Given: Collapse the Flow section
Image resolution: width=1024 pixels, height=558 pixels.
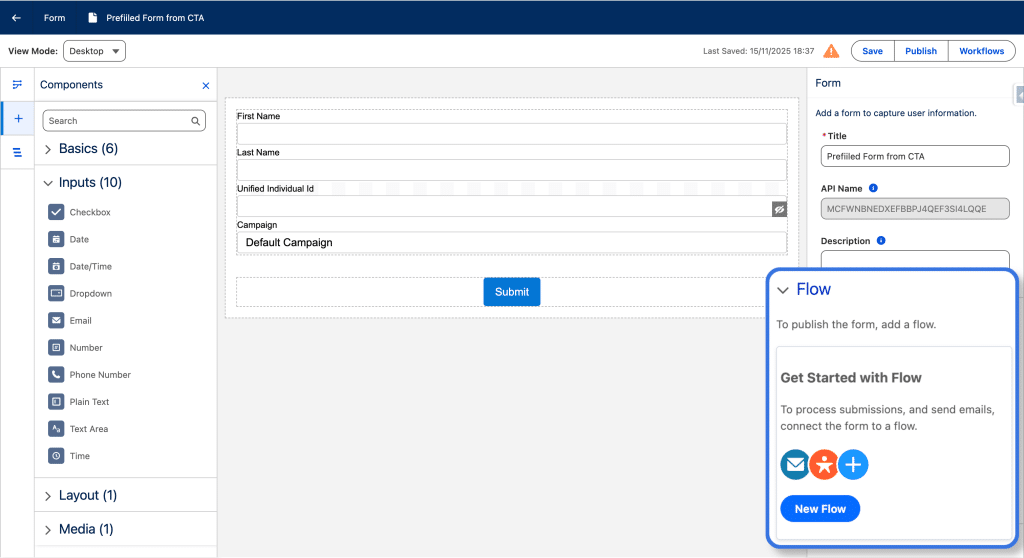Looking at the screenshot, I should point(783,290).
